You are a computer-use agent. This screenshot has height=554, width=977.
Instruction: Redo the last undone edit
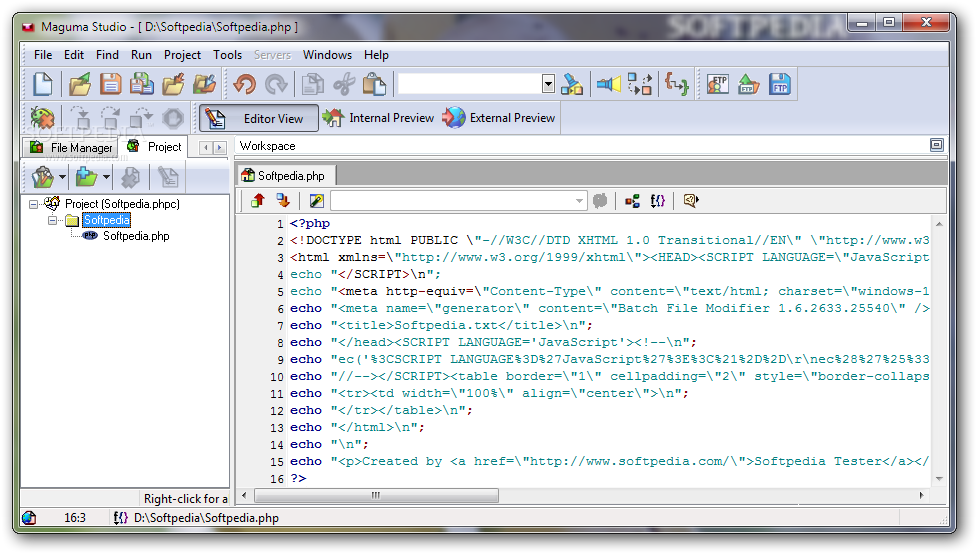pyautogui.click(x=276, y=84)
